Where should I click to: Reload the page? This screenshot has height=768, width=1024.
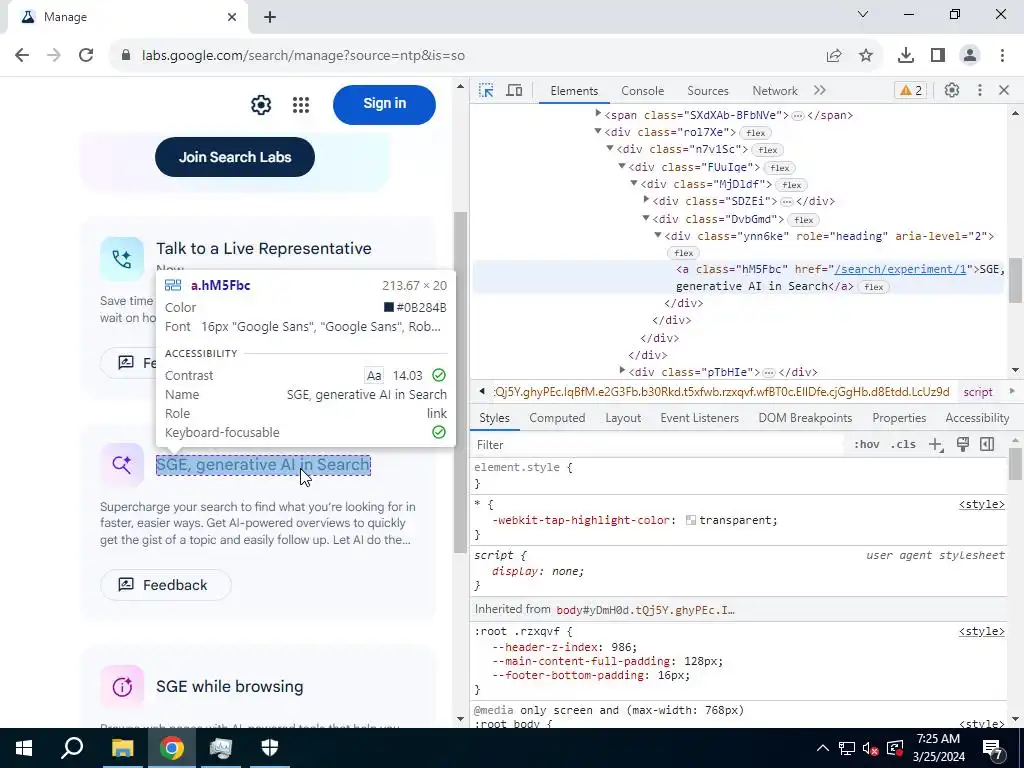(86, 56)
